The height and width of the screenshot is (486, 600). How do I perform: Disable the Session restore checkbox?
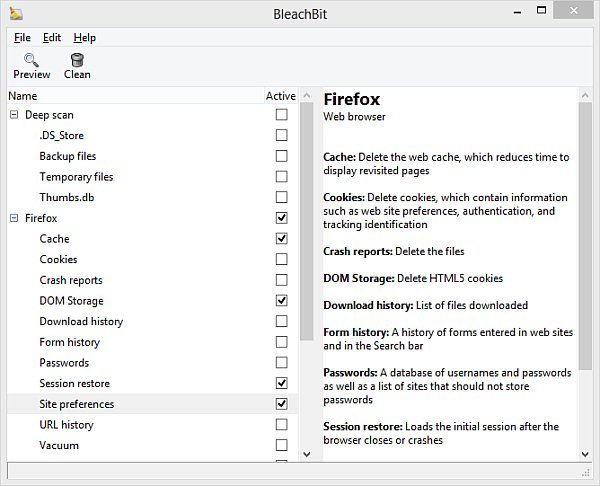281,383
